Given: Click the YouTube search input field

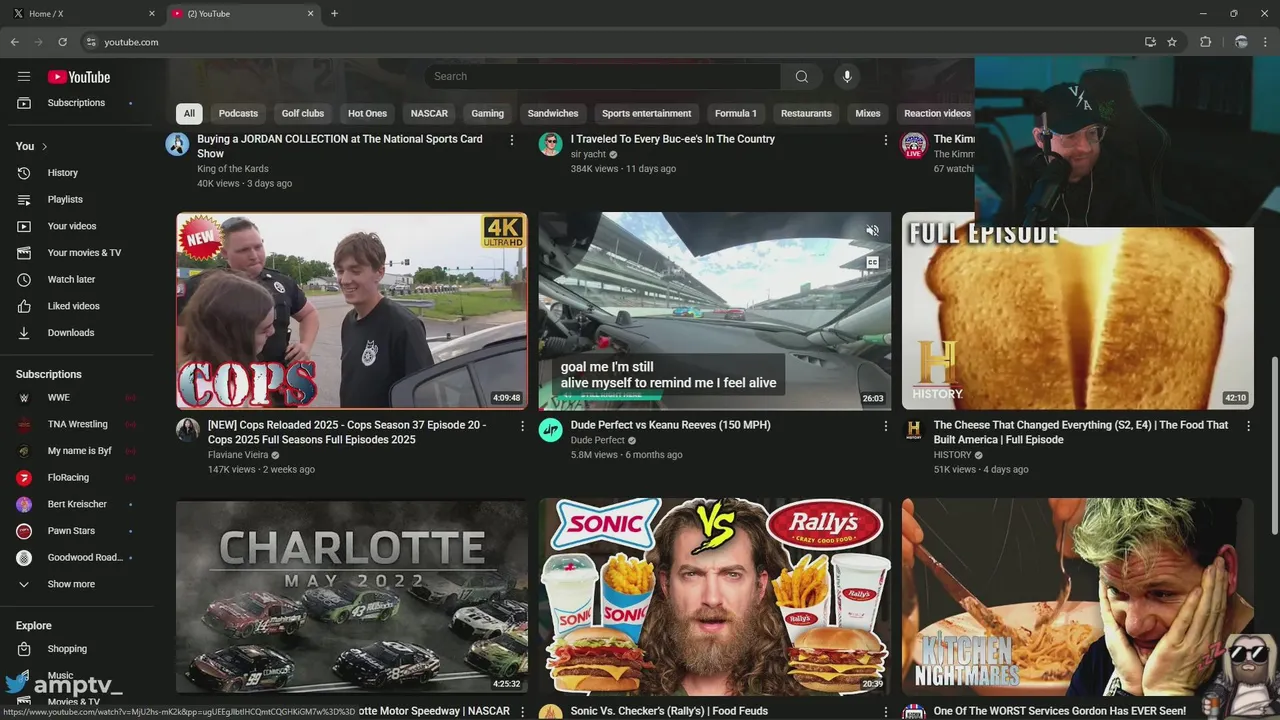Looking at the screenshot, I should (x=603, y=77).
